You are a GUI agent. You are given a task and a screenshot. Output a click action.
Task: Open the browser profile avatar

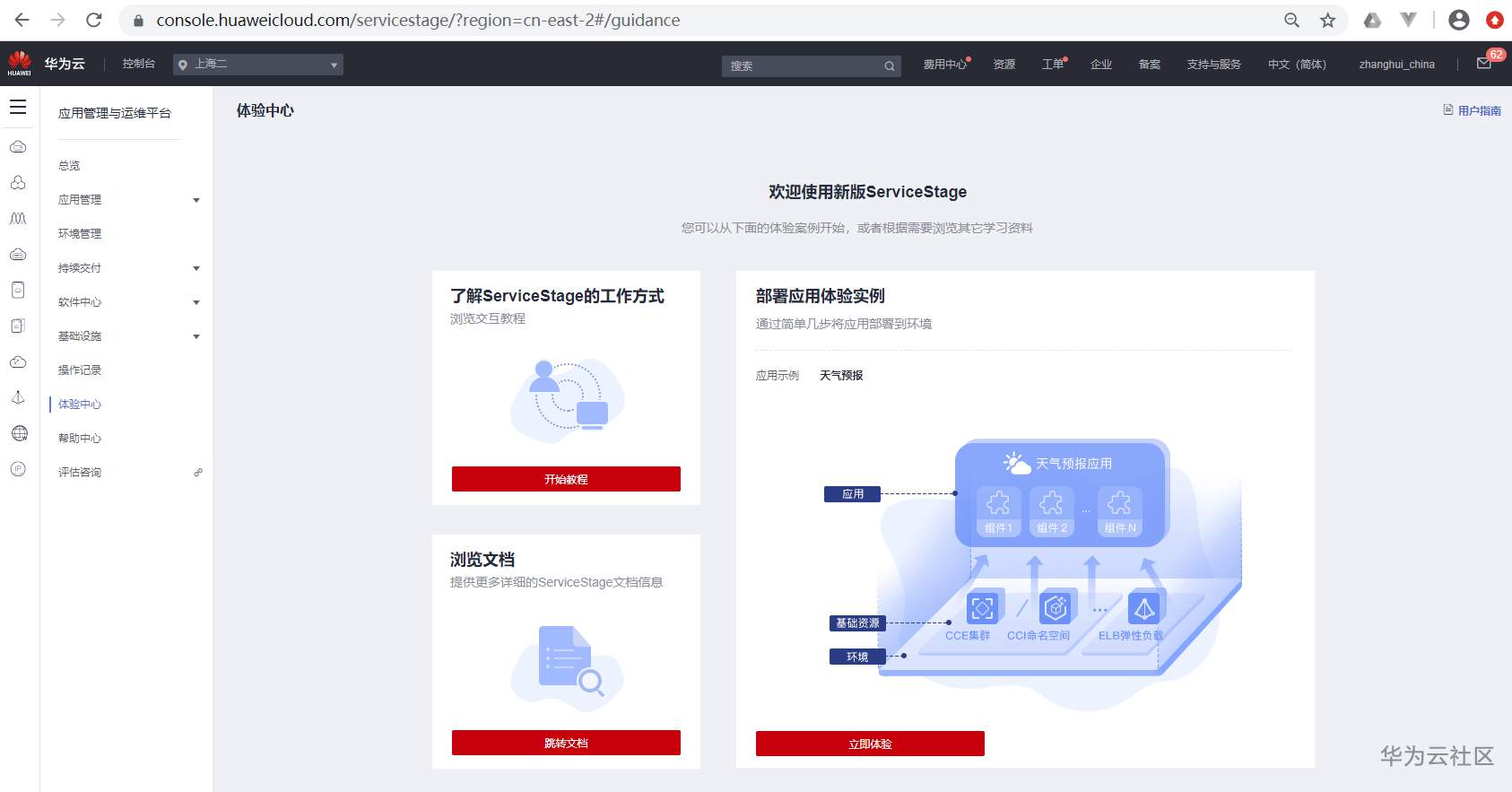tap(1459, 20)
